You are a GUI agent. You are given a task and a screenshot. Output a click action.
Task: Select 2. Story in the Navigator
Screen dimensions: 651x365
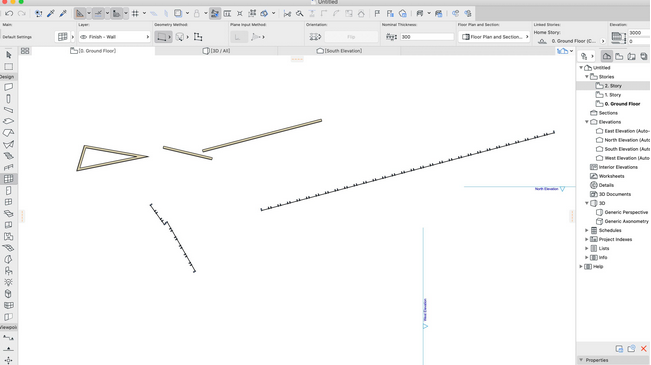pos(613,86)
